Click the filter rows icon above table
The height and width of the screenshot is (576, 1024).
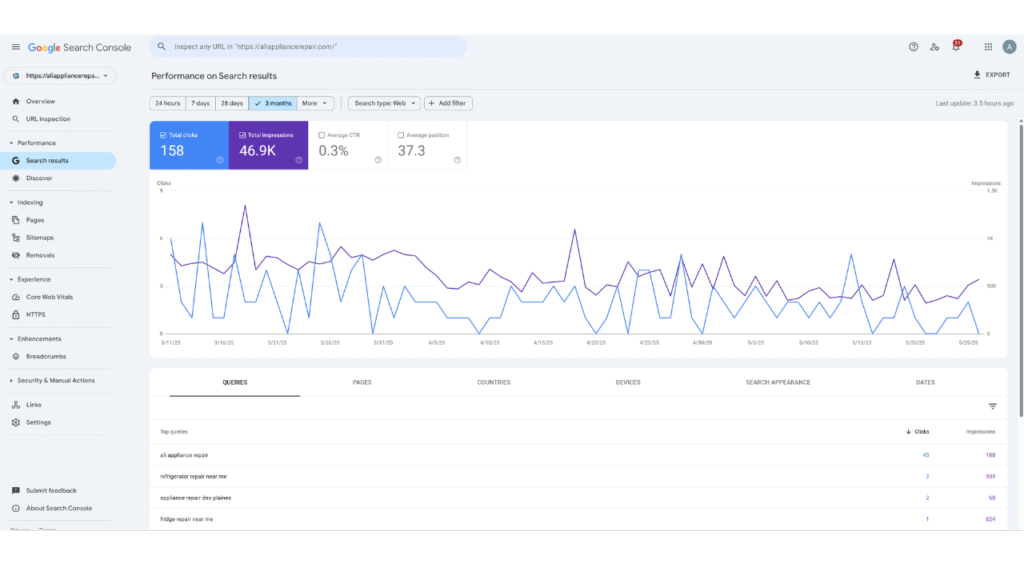coord(992,406)
